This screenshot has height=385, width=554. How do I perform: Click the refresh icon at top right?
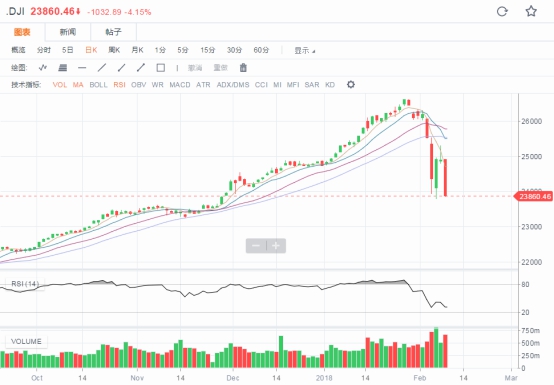pyautogui.click(x=502, y=12)
